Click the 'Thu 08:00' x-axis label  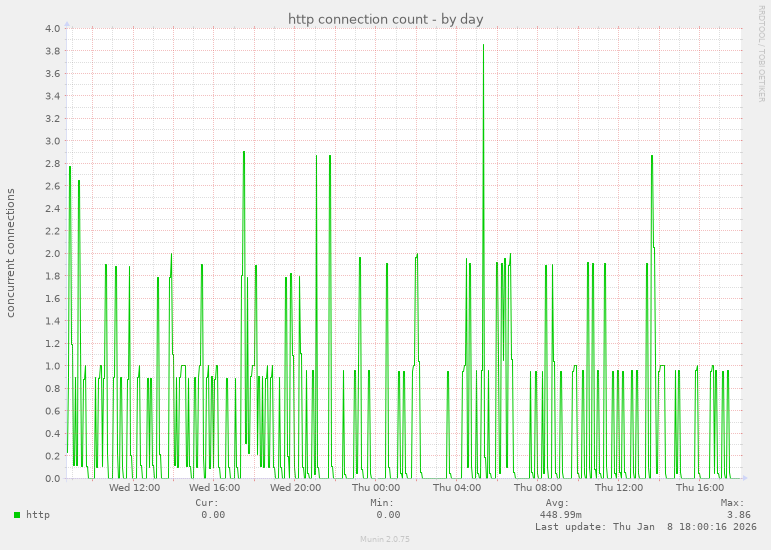pos(538,488)
